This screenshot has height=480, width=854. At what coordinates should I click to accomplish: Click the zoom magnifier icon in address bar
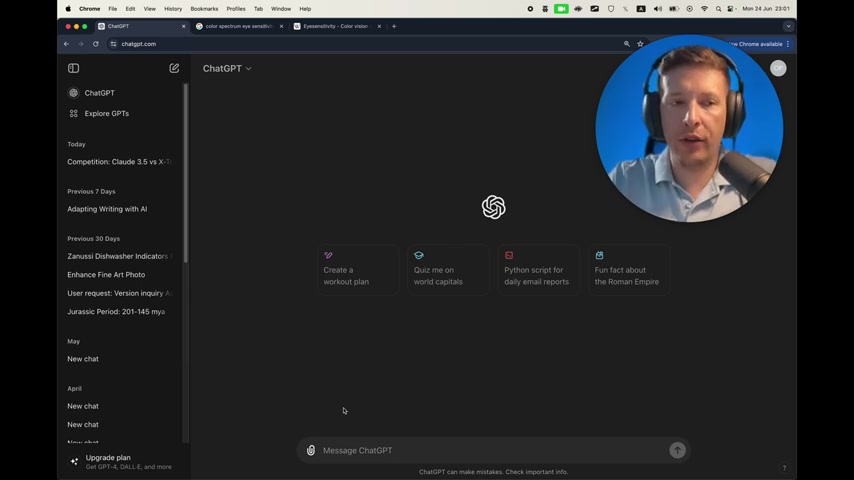click(x=626, y=44)
